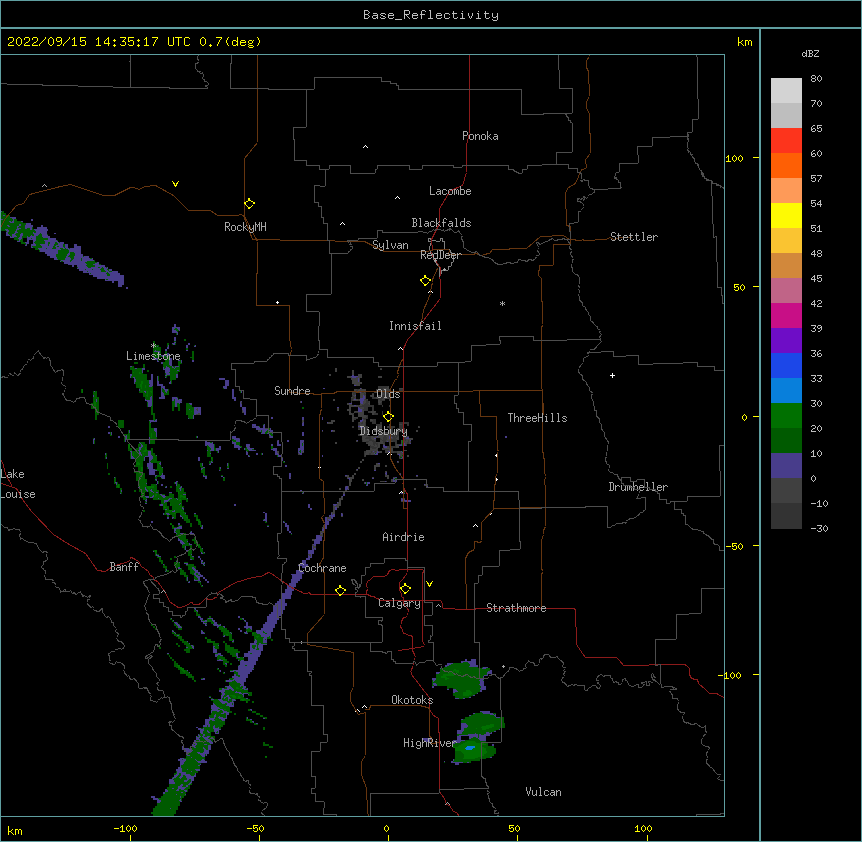The image size is (862, 842).
Task: Click the Banff town label
Action: point(124,567)
